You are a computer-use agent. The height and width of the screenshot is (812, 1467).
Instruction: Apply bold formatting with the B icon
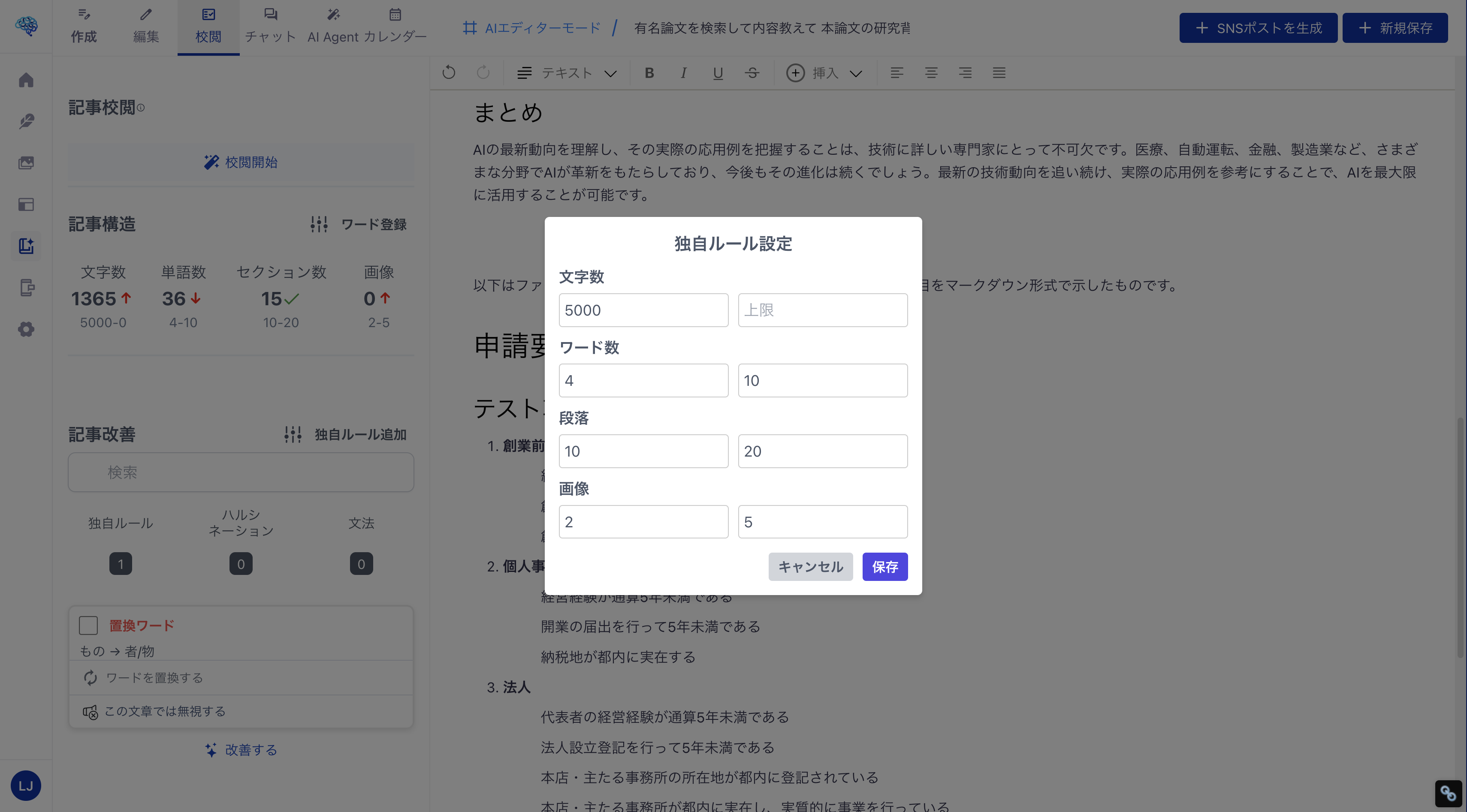coord(649,73)
